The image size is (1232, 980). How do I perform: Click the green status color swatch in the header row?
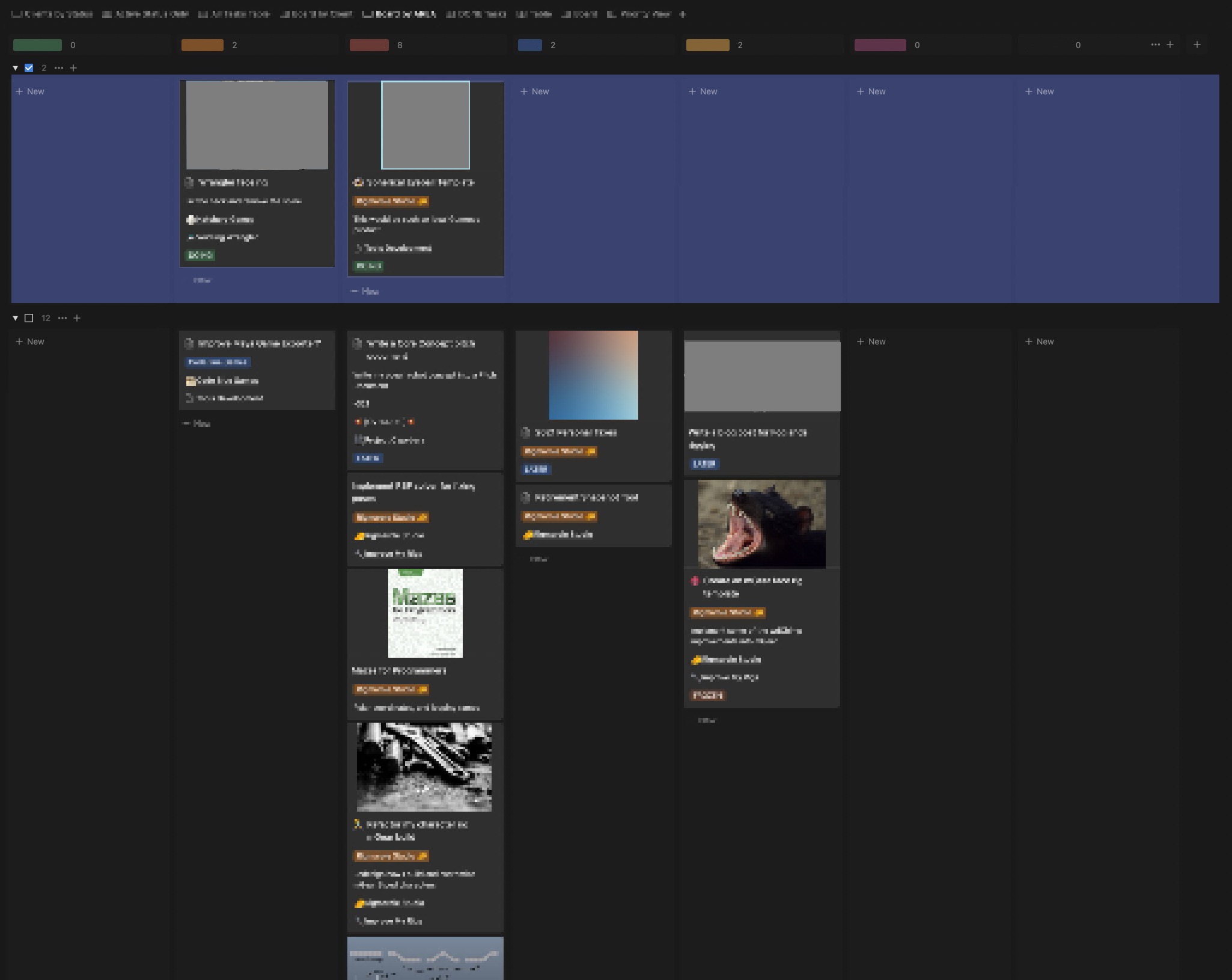click(x=37, y=44)
